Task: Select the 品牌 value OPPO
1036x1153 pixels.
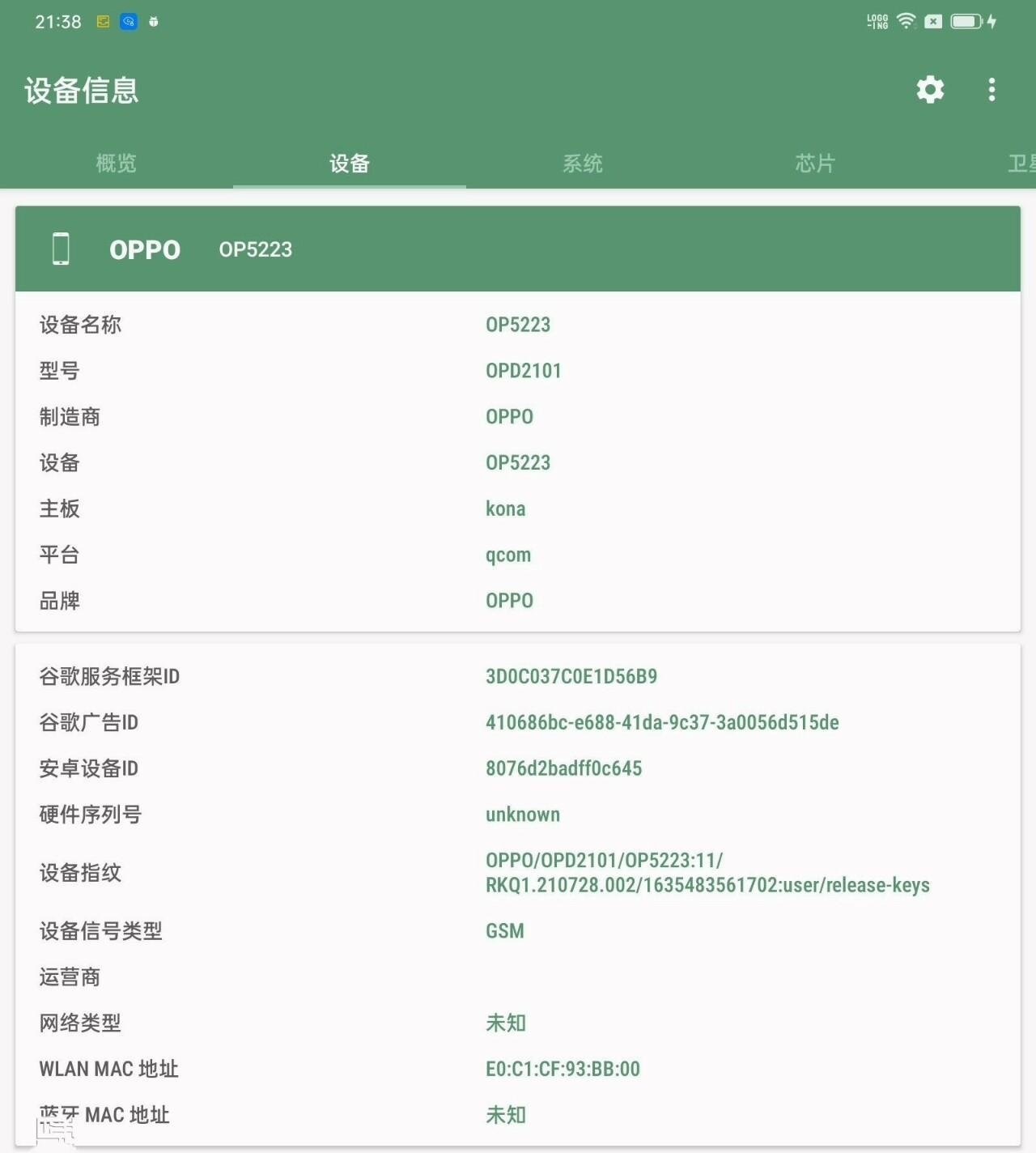Action: pyautogui.click(x=510, y=601)
